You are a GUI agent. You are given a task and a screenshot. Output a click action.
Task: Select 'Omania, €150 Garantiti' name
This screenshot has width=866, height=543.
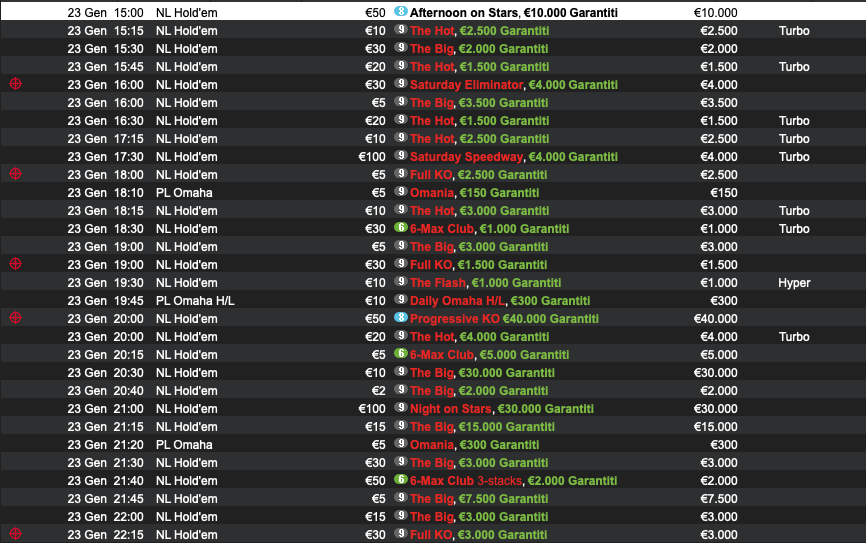point(474,193)
